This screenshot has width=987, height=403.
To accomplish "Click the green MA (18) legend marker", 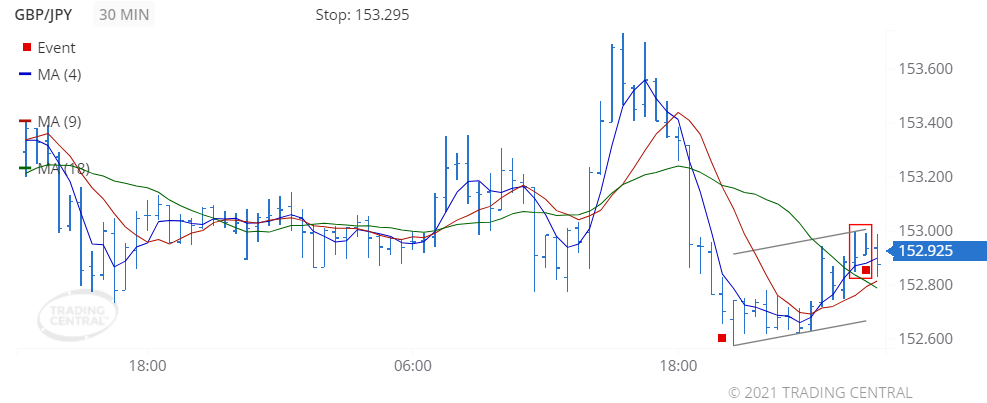I will tap(26, 169).
